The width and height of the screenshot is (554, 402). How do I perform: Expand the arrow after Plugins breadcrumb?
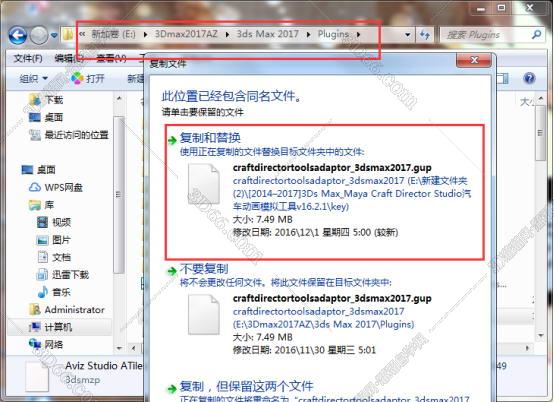tap(359, 35)
